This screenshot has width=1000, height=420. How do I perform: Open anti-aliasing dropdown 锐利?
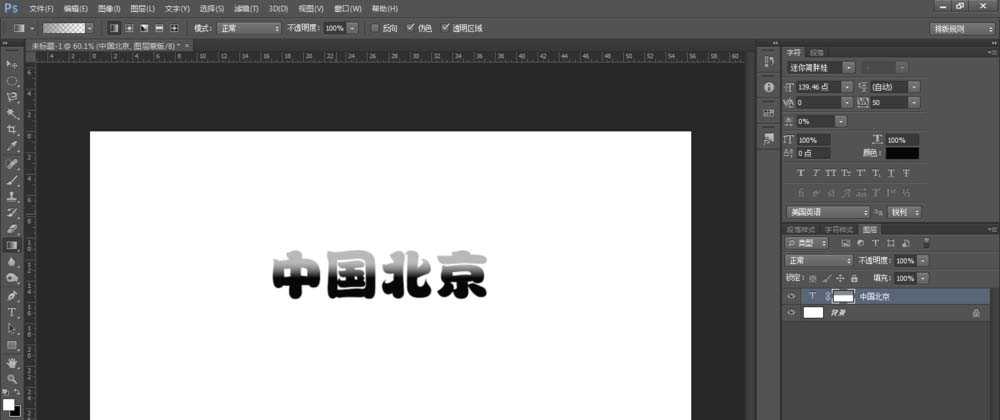(x=904, y=212)
